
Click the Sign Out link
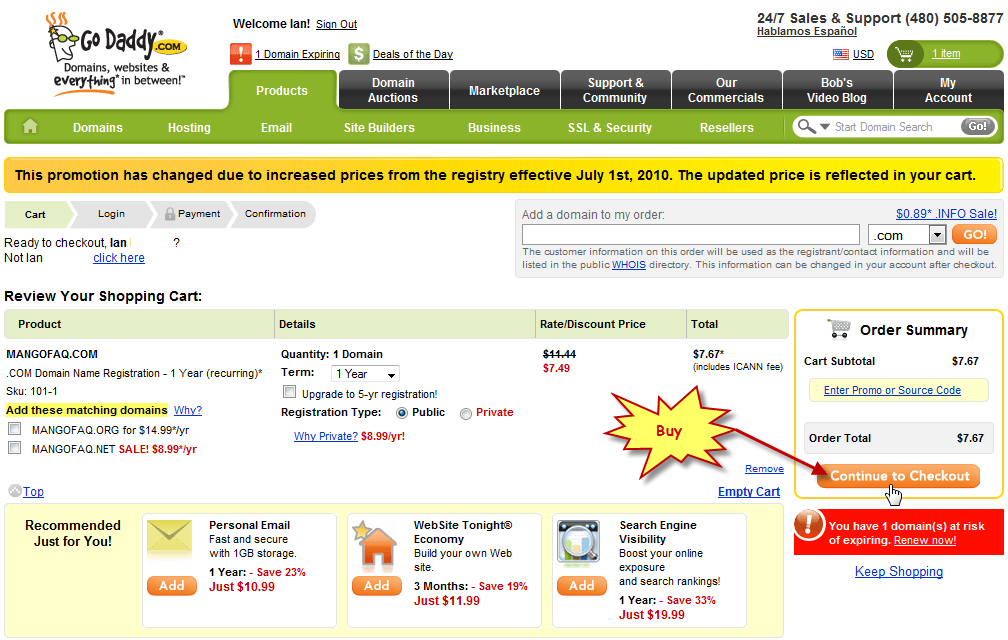pos(336,24)
